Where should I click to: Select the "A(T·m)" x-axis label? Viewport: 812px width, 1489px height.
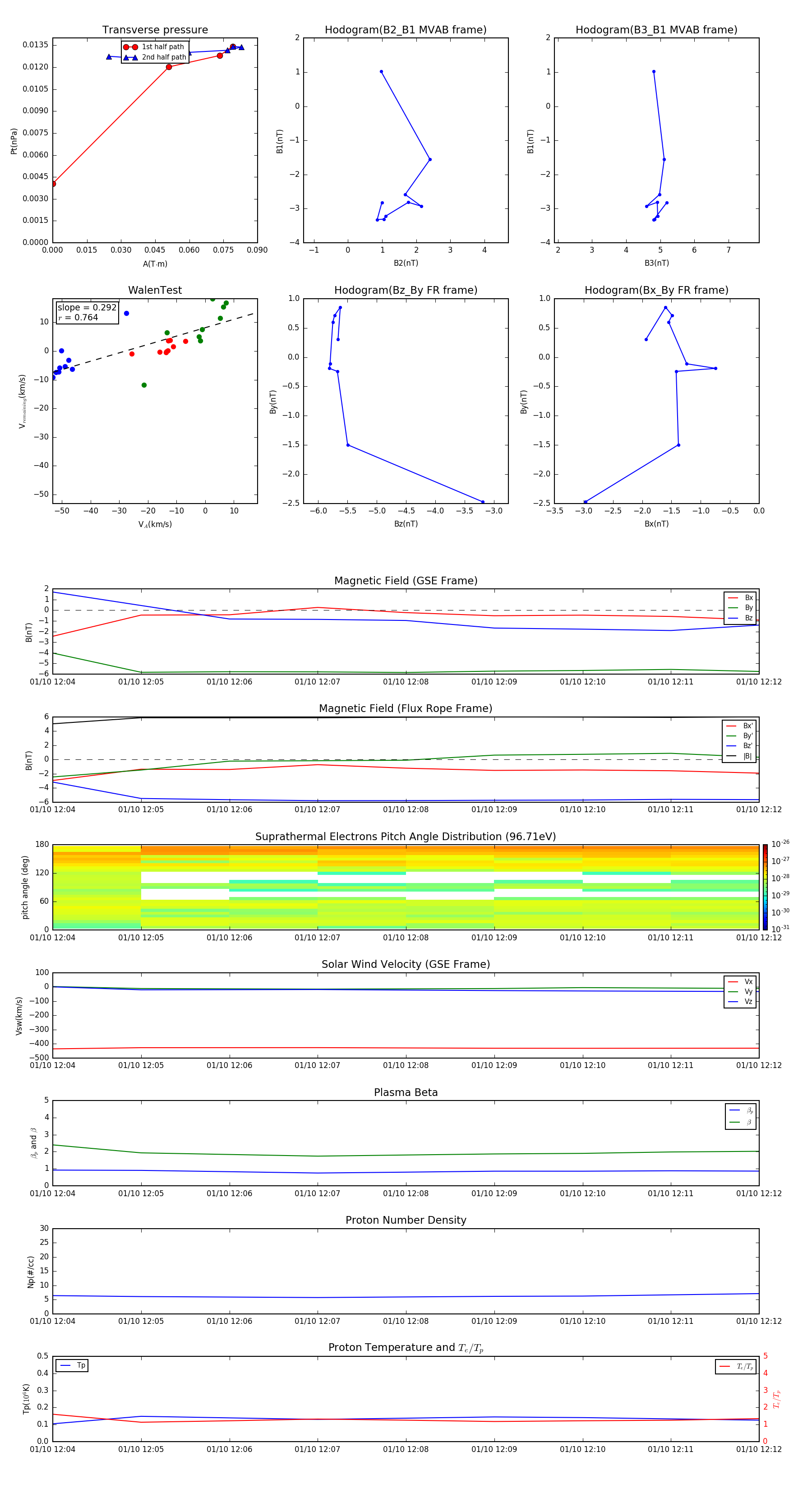tap(155, 264)
